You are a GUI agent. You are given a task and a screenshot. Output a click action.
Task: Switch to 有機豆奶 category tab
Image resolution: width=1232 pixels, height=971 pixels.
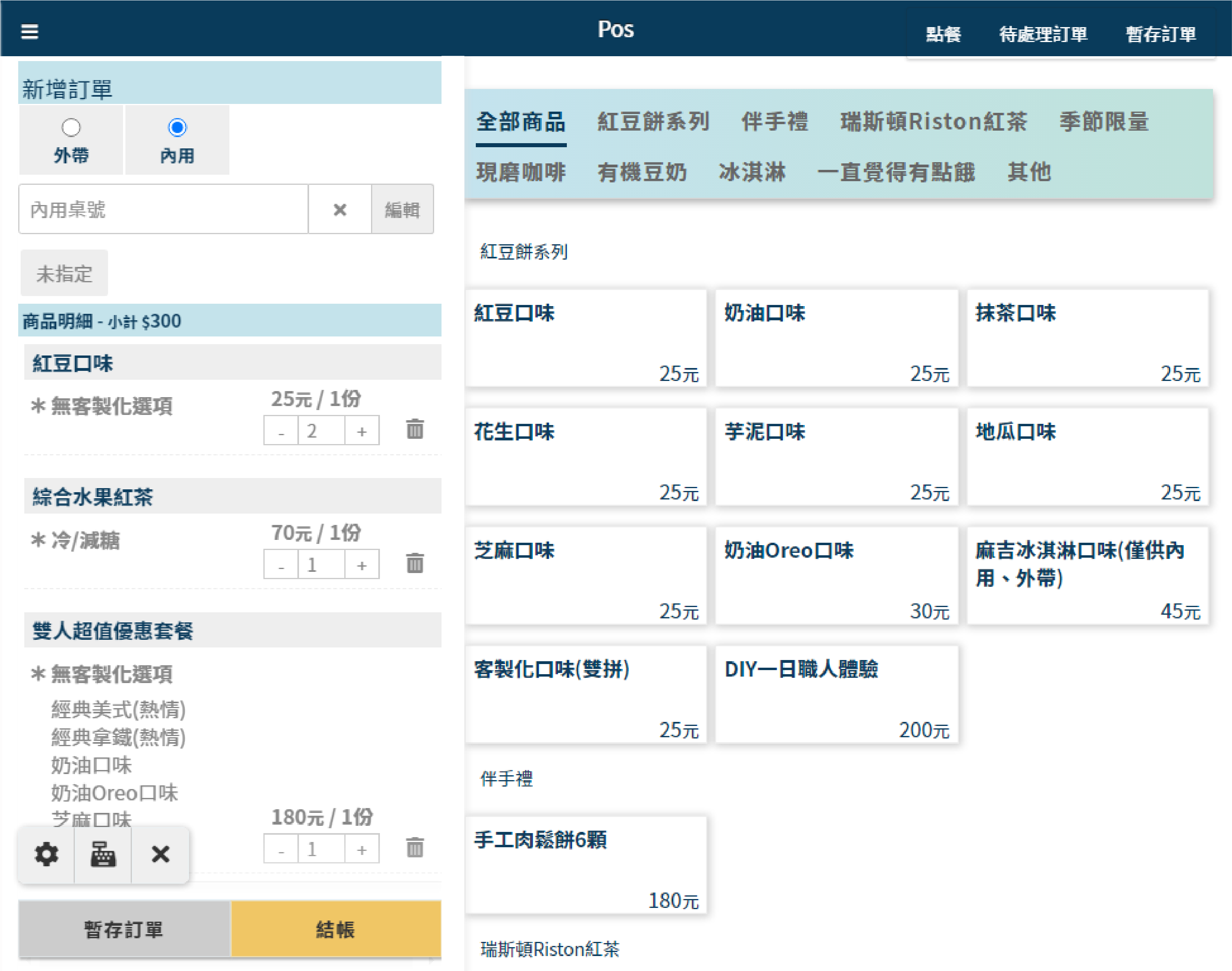(642, 172)
